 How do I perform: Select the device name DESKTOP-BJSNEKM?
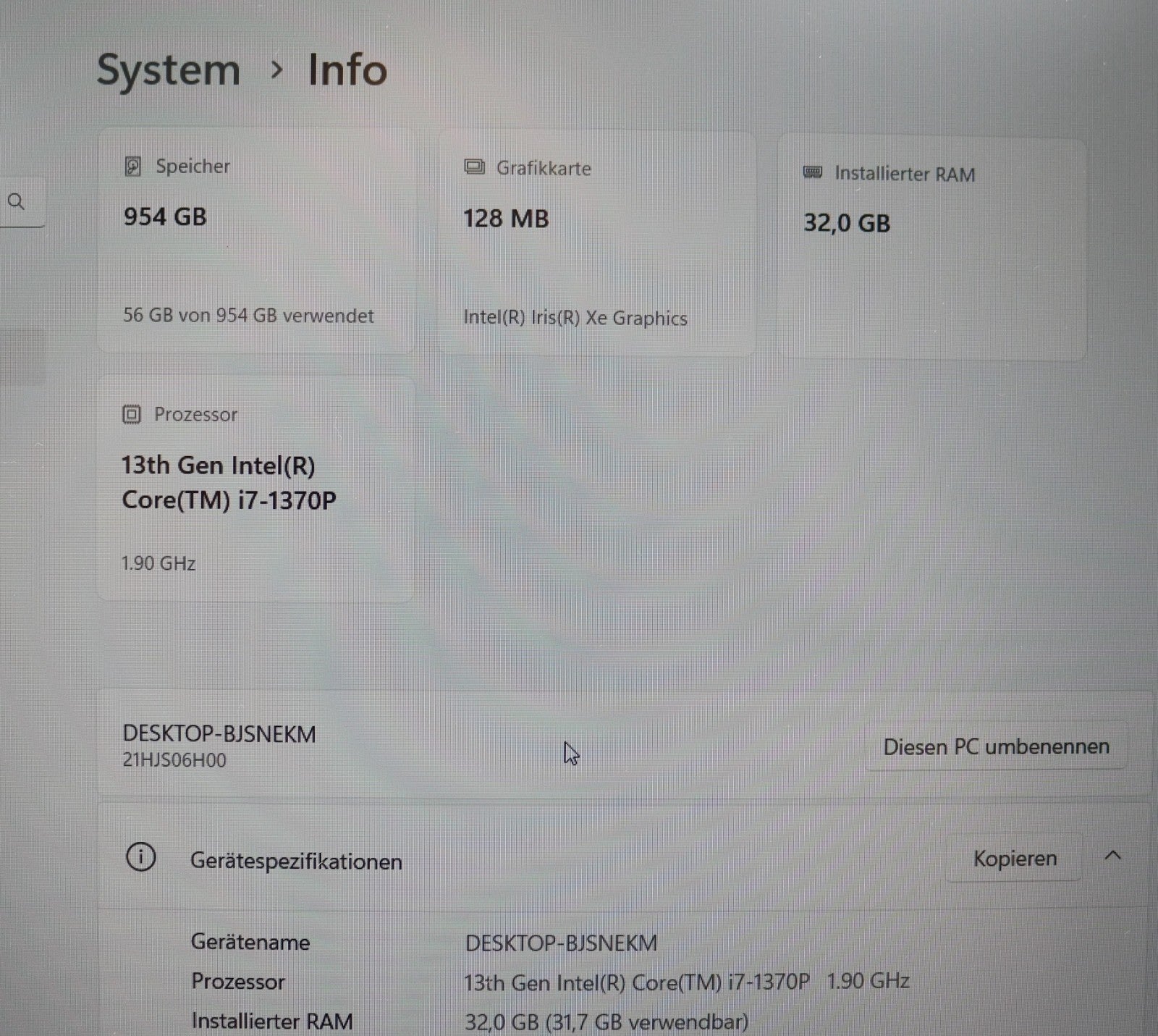point(219,733)
